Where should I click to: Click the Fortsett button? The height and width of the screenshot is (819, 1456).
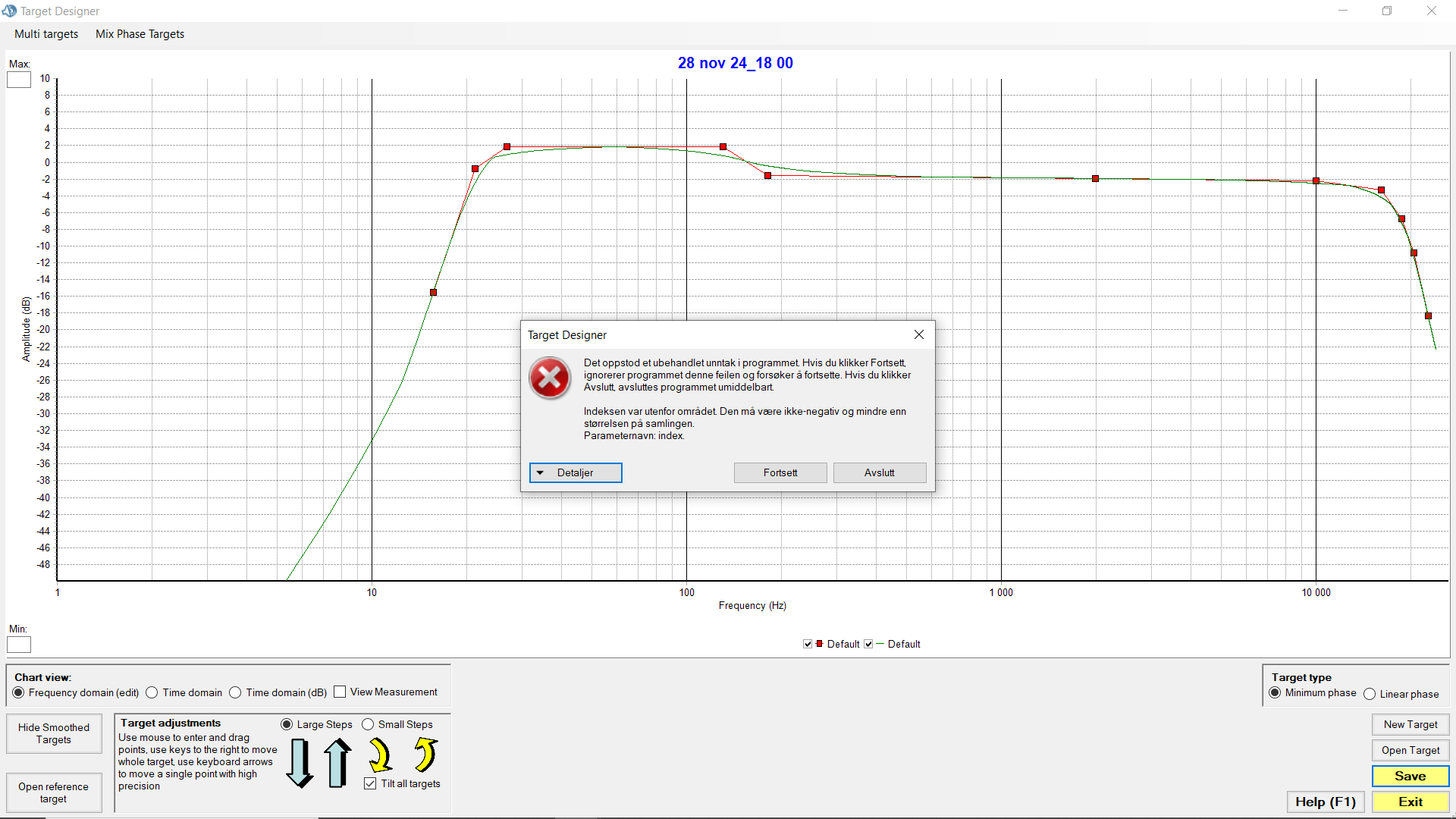click(780, 472)
